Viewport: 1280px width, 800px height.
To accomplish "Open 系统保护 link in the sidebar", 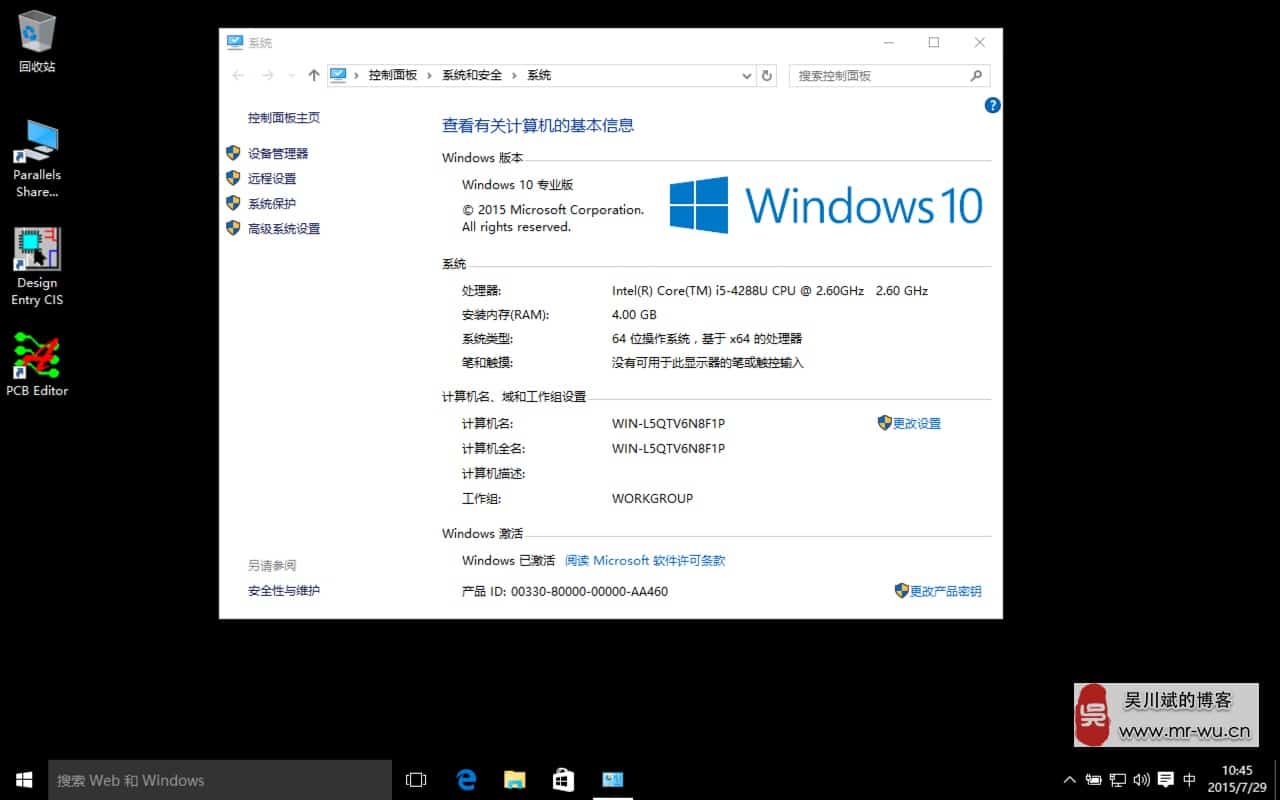I will click(x=272, y=203).
